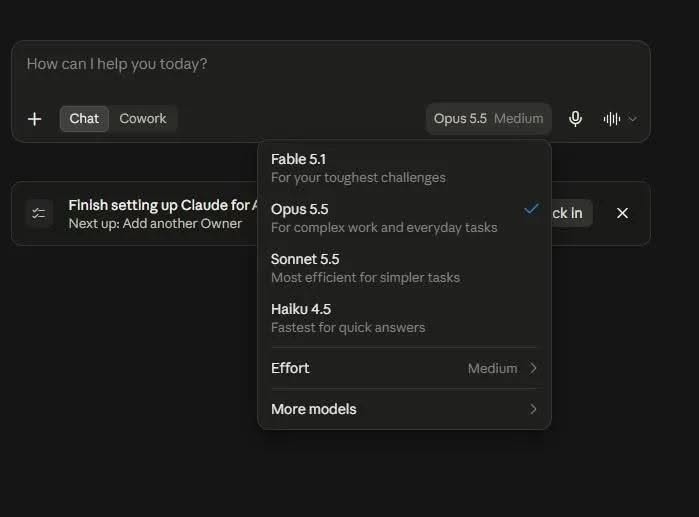Click the partially hidden button on banner

click(572, 213)
